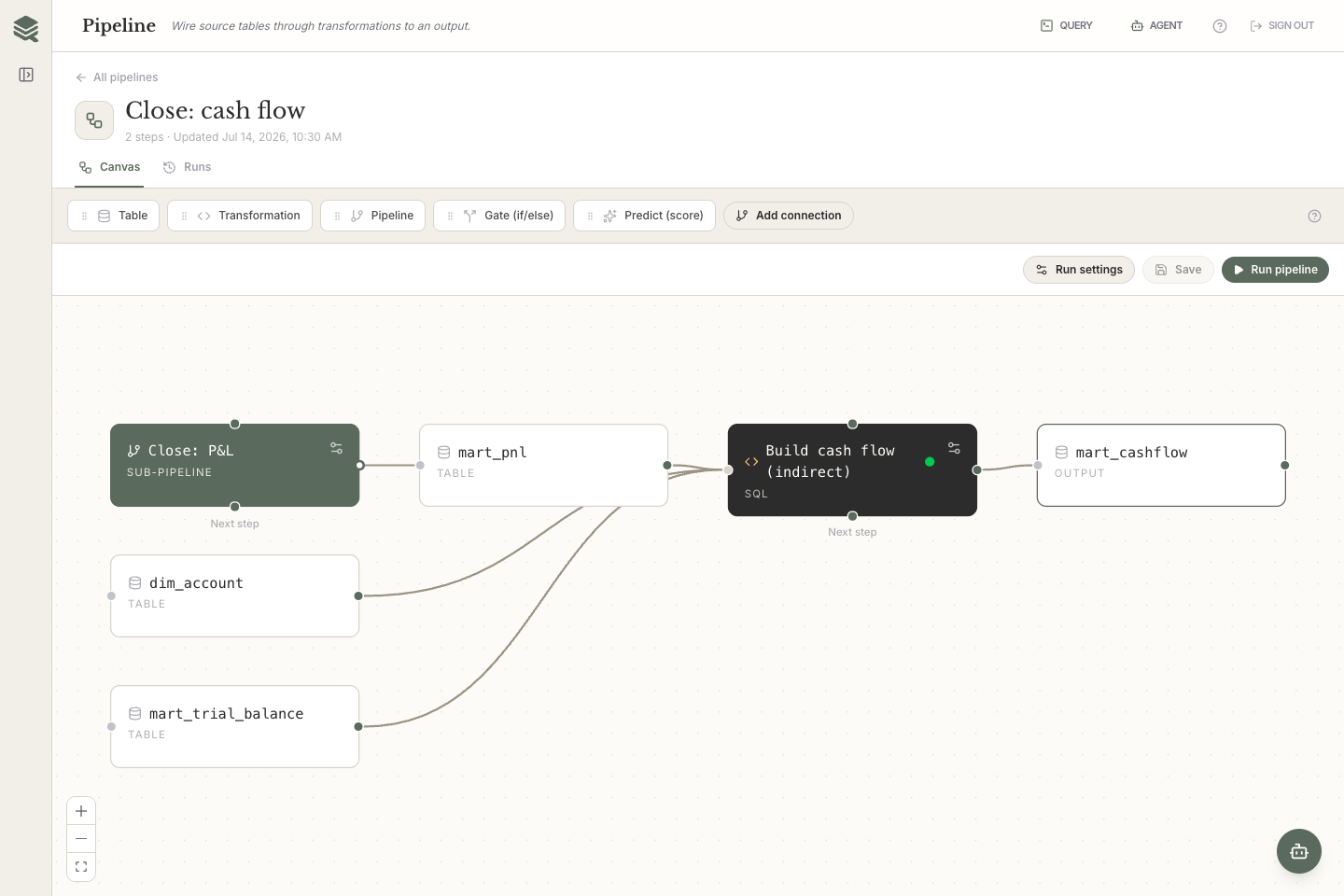Click the right output port of mart_pnl
1344x896 pixels.
(x=667, y=465)
